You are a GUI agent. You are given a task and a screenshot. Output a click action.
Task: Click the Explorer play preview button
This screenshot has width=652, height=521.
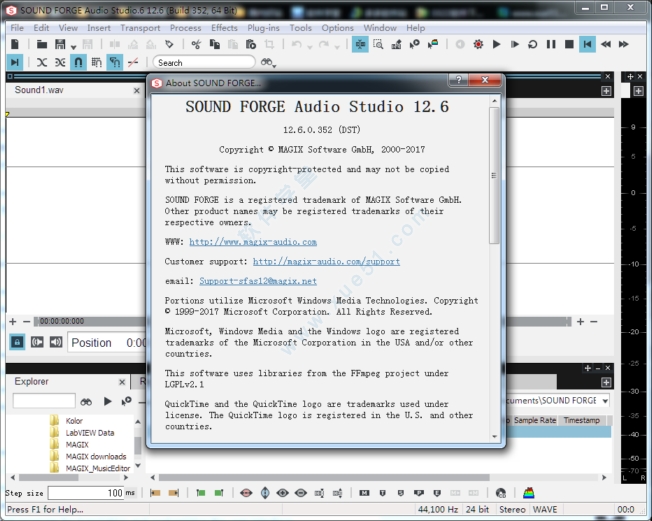[x=107, y=401]
